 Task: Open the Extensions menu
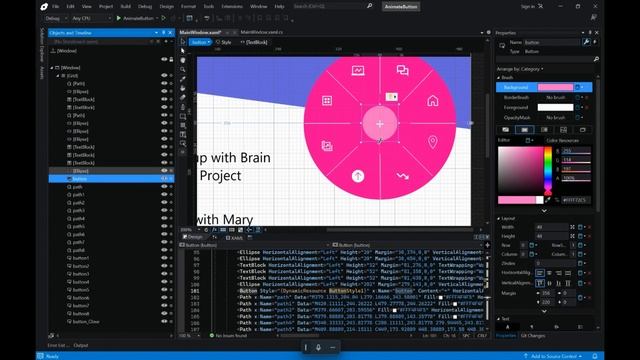tap(232, 7)
